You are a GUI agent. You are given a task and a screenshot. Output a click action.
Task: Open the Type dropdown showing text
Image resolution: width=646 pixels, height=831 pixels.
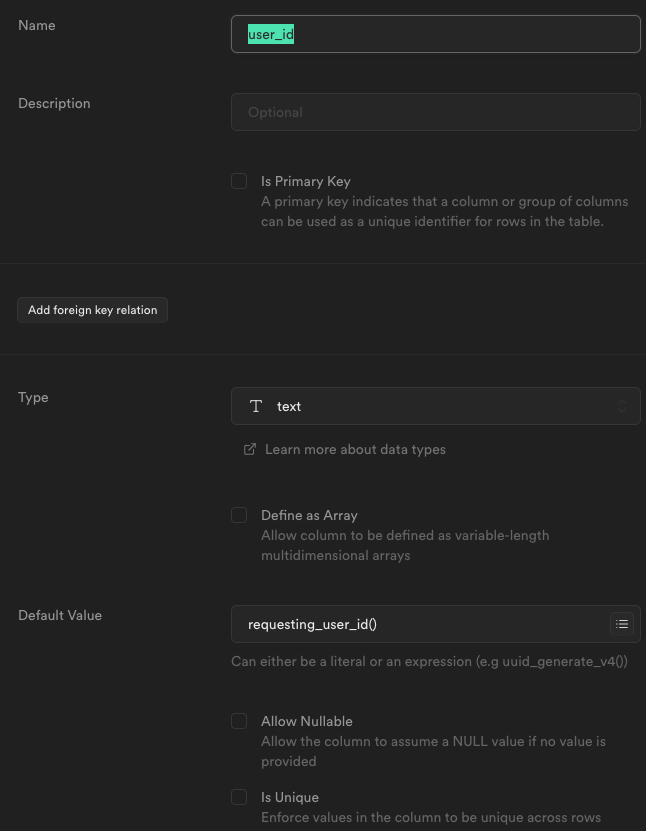(435, 406)
